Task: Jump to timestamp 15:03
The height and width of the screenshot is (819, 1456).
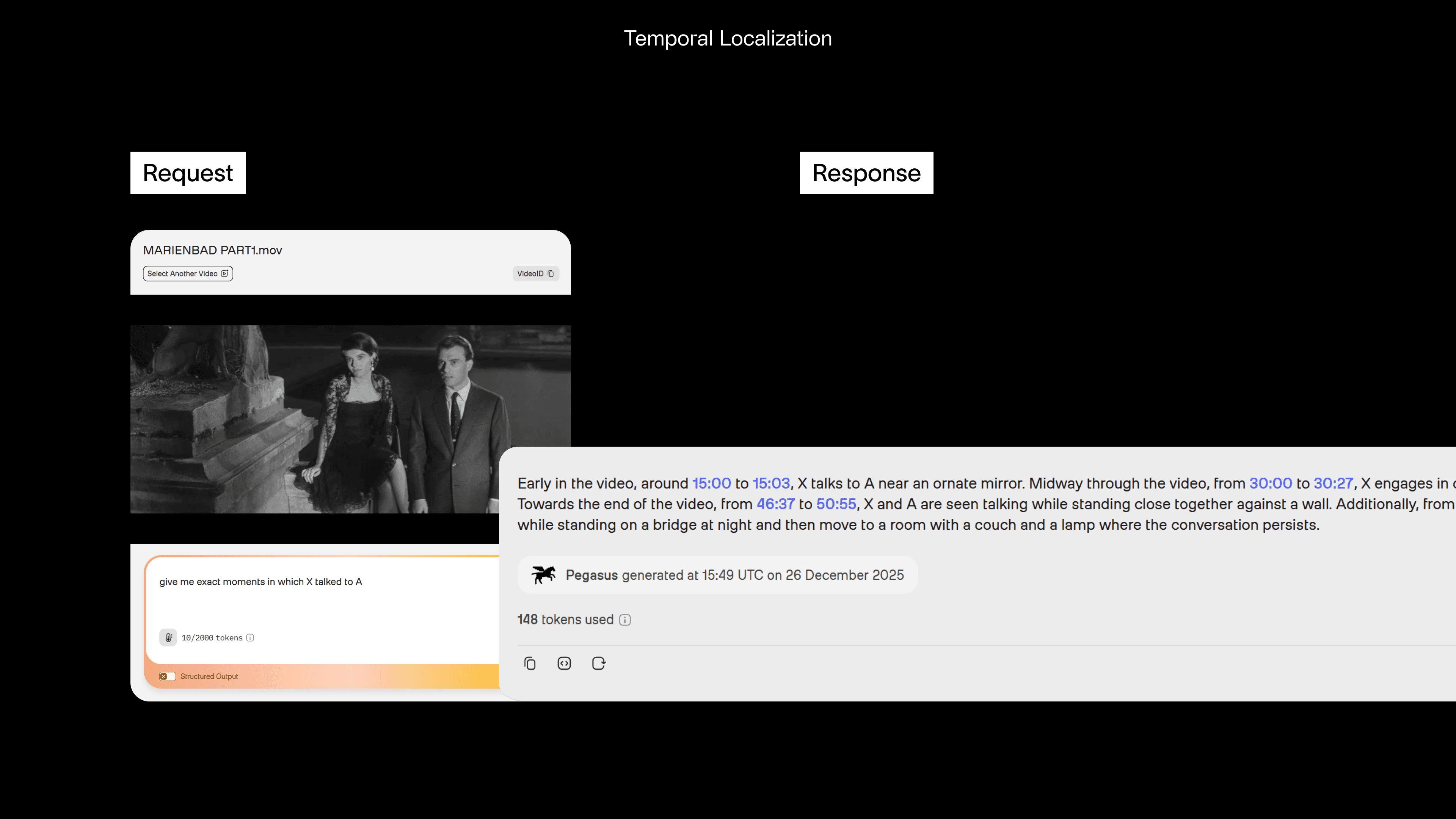Action: [x=771, y=484]
